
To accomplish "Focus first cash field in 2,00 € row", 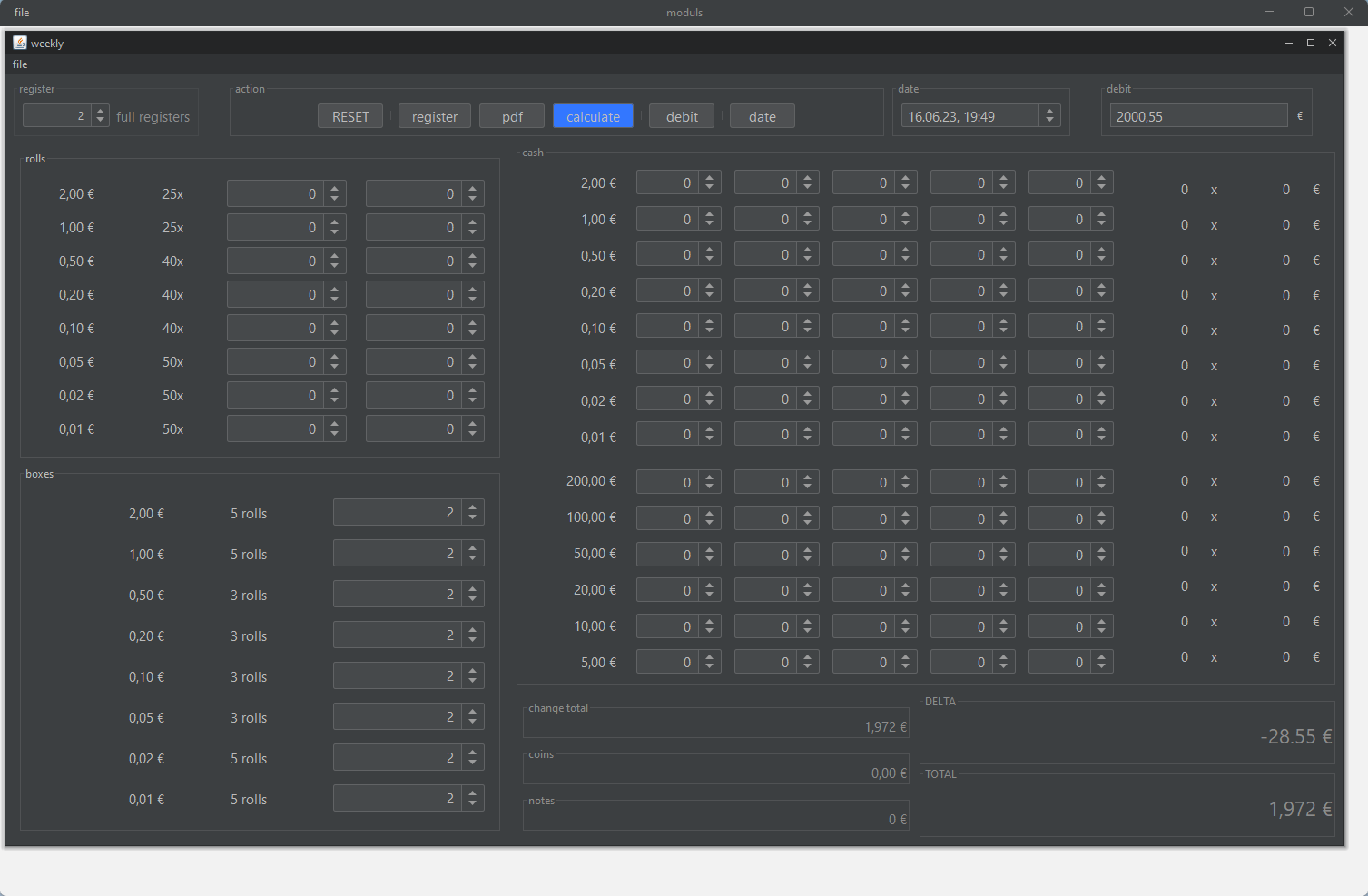I will click(x=667, y=182).
